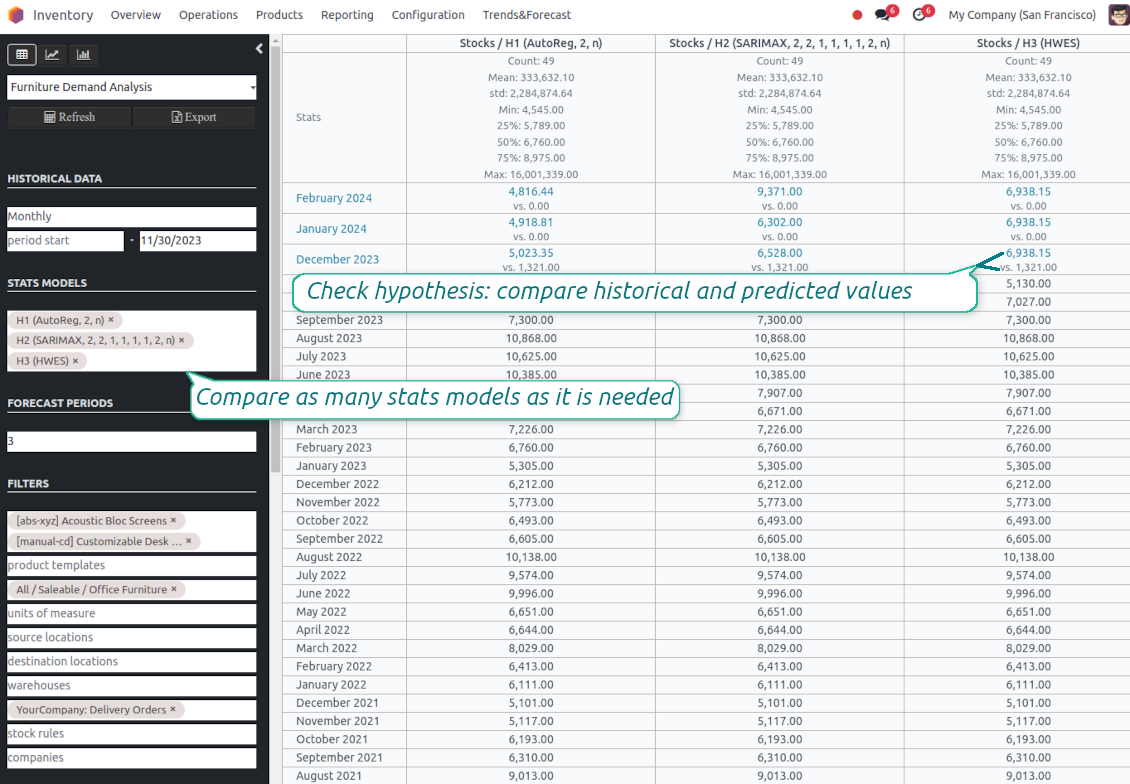Switch to table view icon

(22, 55)
